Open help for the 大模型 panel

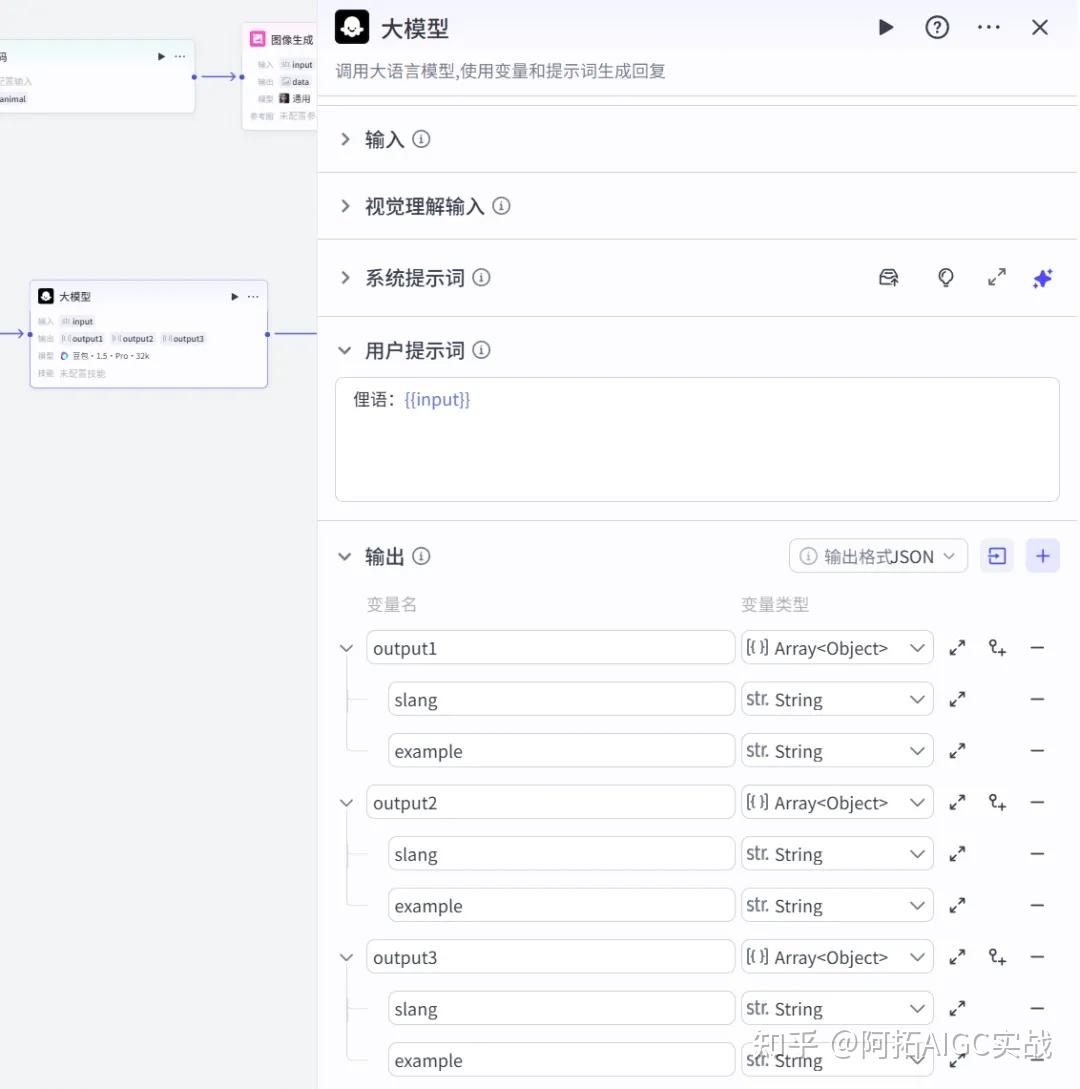[937, 28]
